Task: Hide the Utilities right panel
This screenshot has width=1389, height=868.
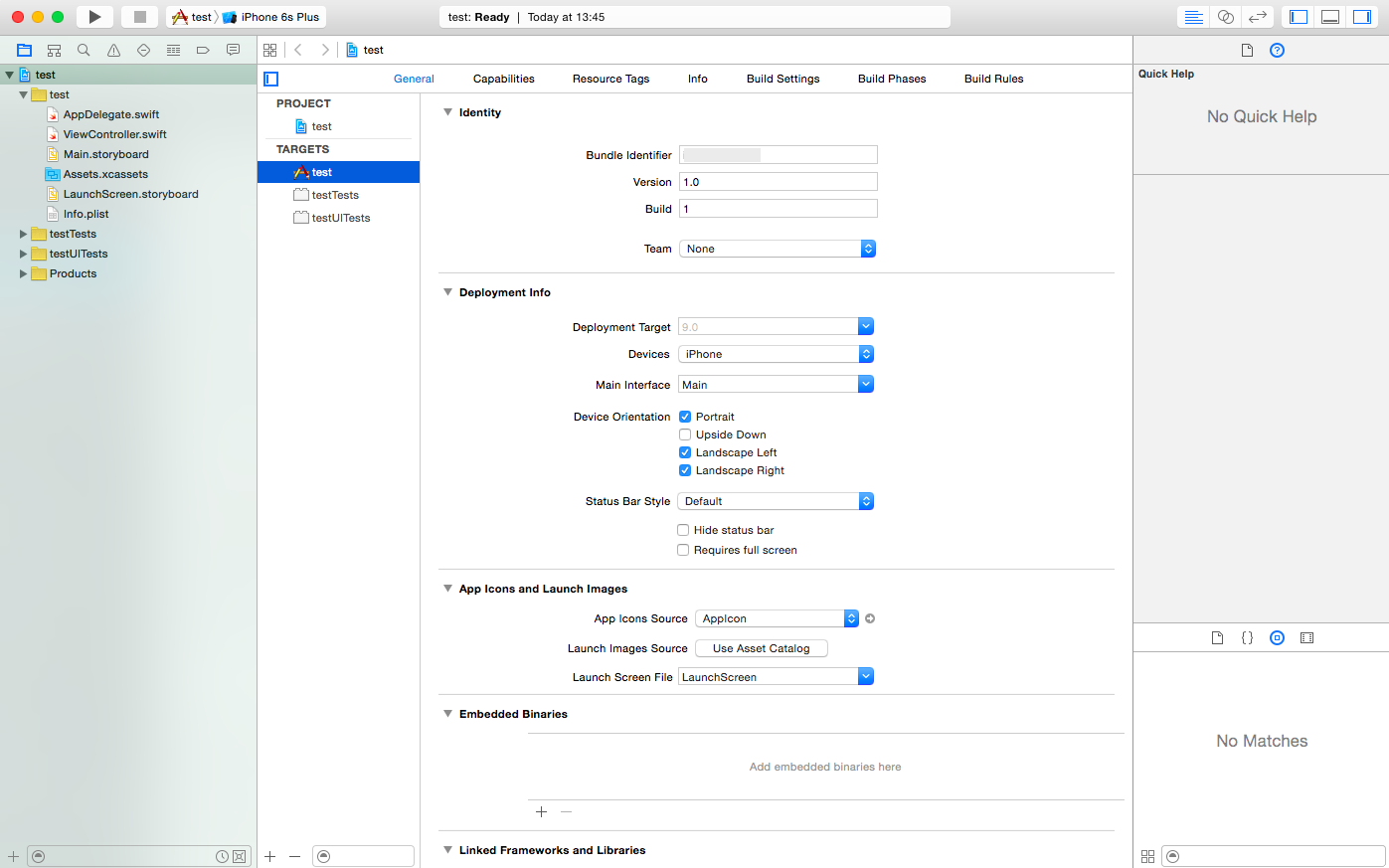Action: pos(1361,17)
